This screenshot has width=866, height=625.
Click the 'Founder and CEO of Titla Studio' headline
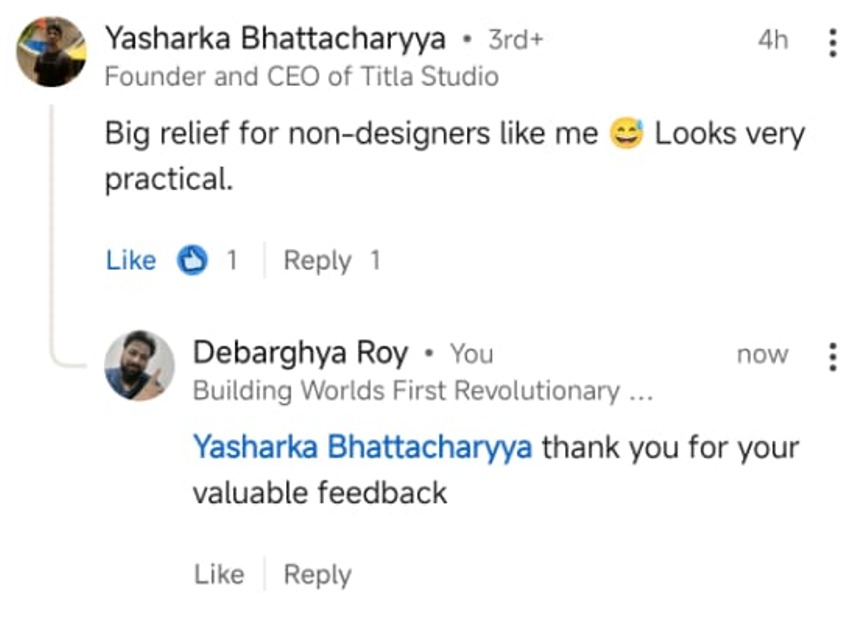[x=301, y=77]
